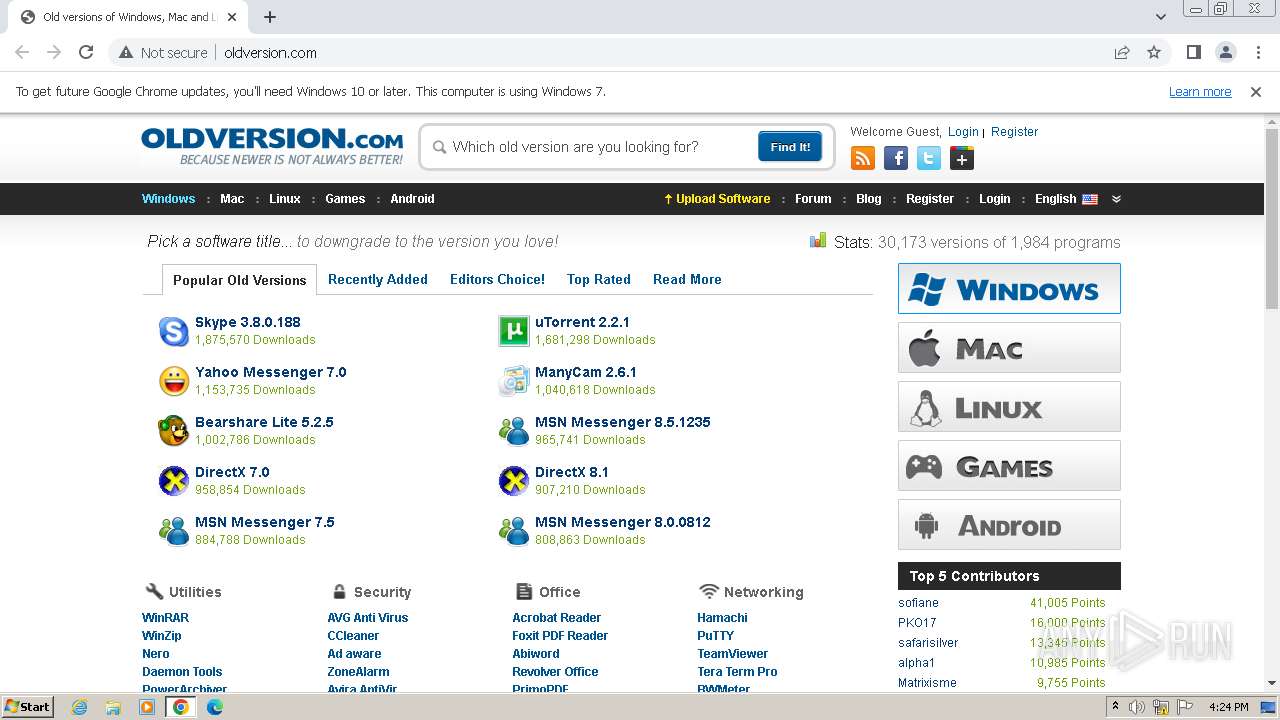Open the Google Plus icon
The width and height of the screenshot is (1280, 720).
click(962, 158)
